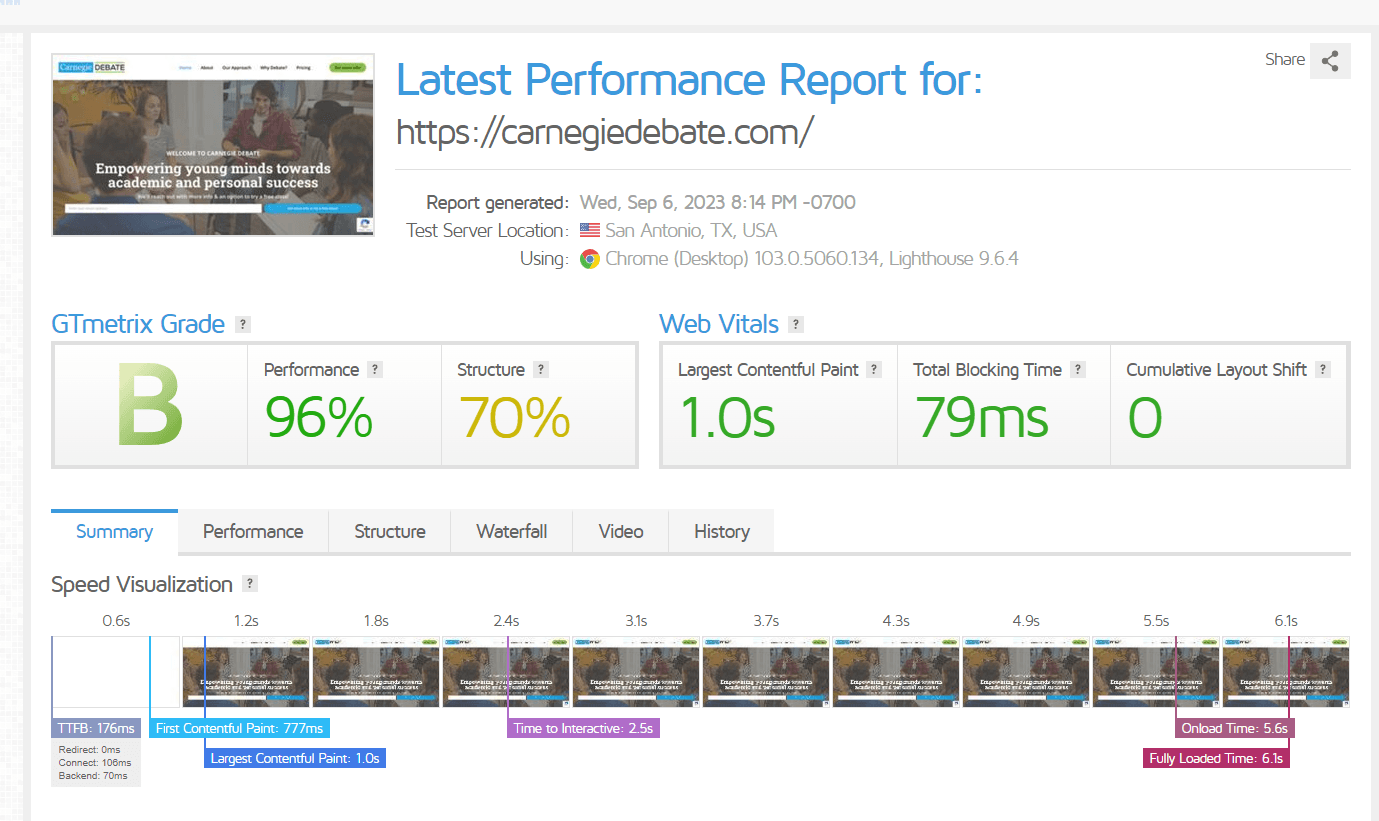The image size is (1379, 821).
Task: Click the 5.5s filmstrip frame
Action: click(x=1156, y=672)
